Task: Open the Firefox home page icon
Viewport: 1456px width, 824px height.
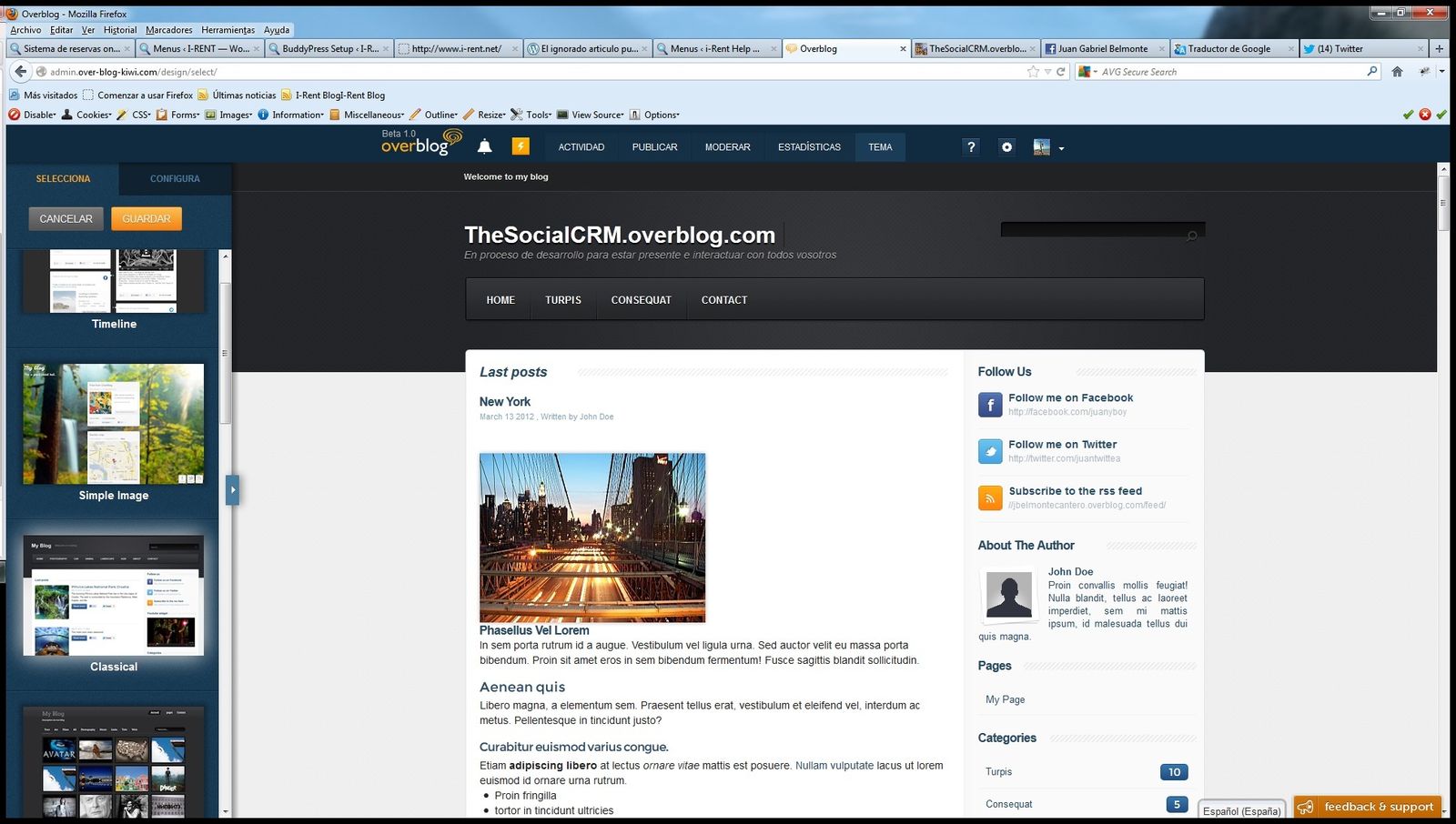Action: click(1397, 72)
